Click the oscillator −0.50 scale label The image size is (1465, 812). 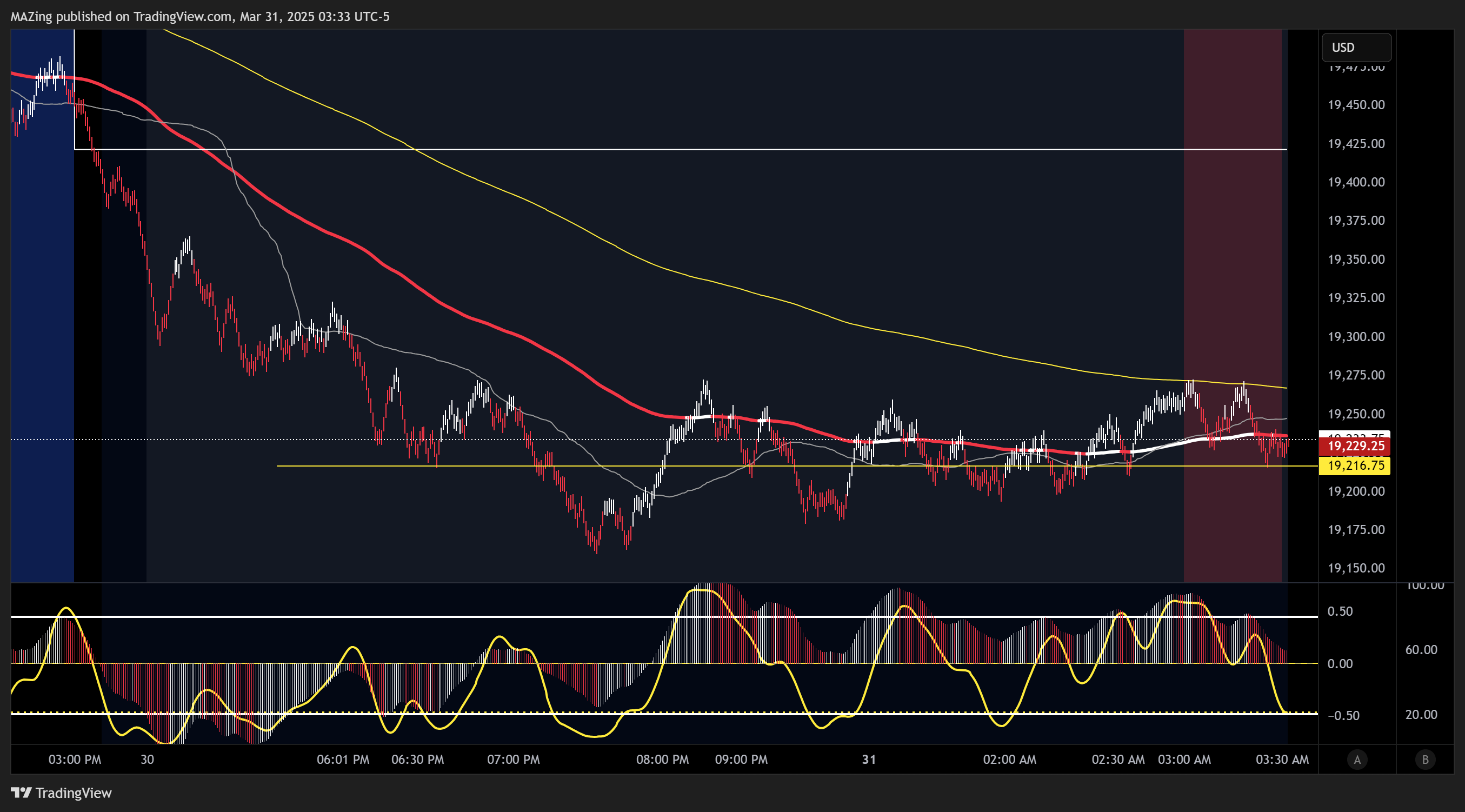(x=1343, y=715)
